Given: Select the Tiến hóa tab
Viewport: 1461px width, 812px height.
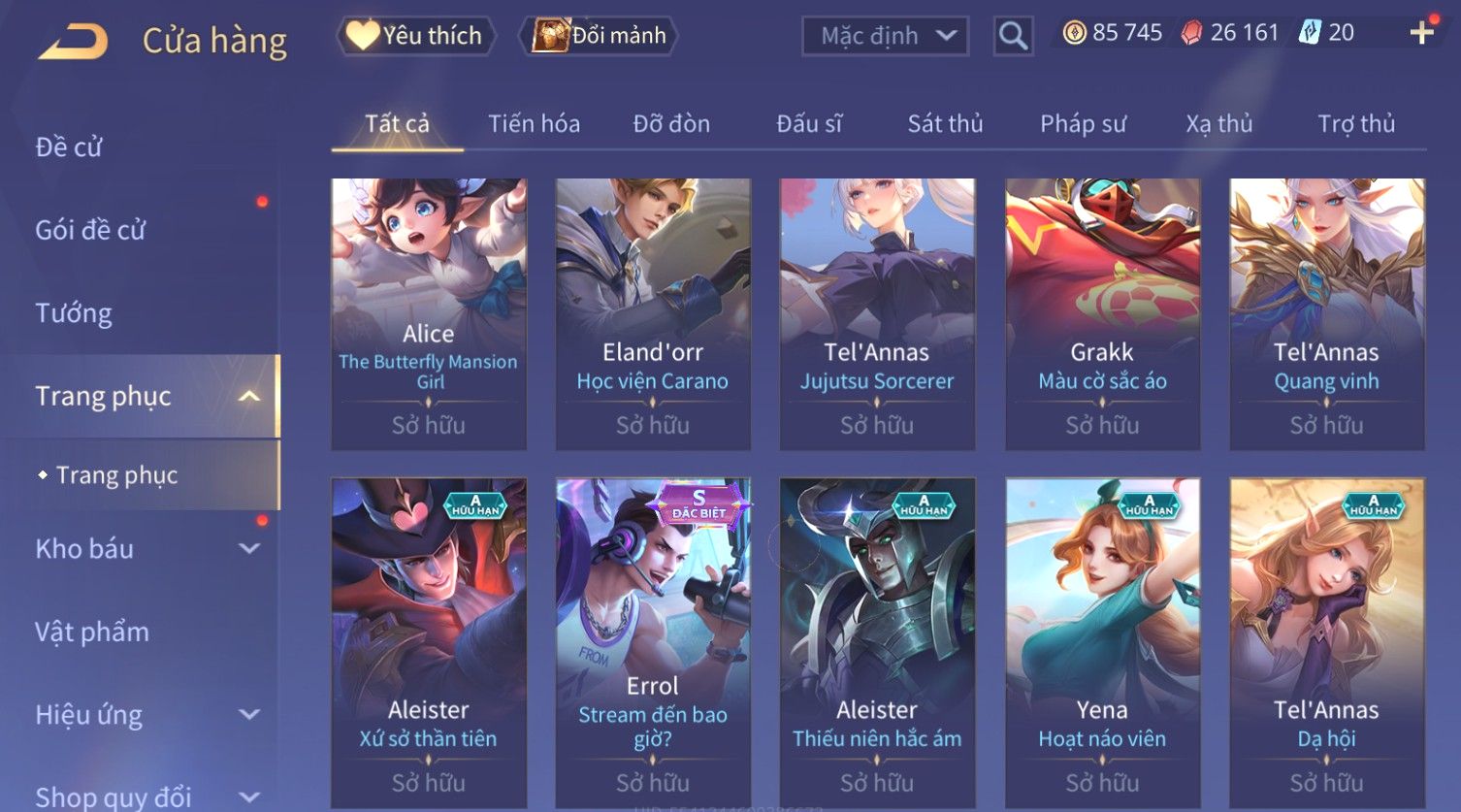Looking at the screenshot, I should click(534, 124).
